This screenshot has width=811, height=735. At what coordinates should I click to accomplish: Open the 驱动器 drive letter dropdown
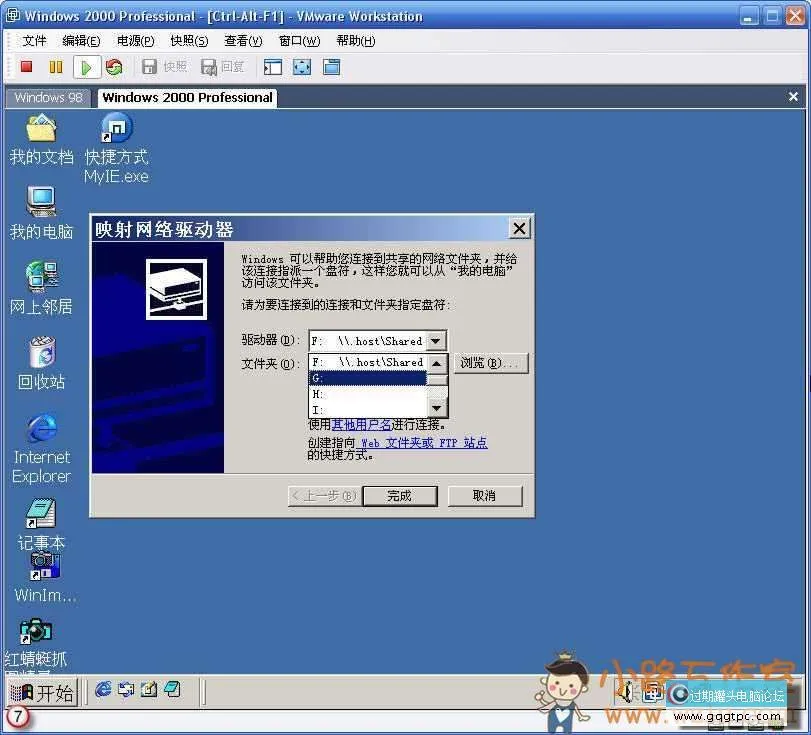pos(435,340)
